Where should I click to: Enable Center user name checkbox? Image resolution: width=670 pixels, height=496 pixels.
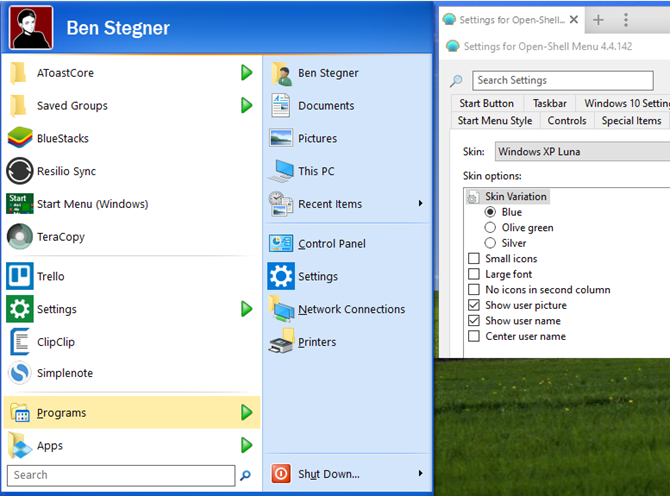coord(474,336)
